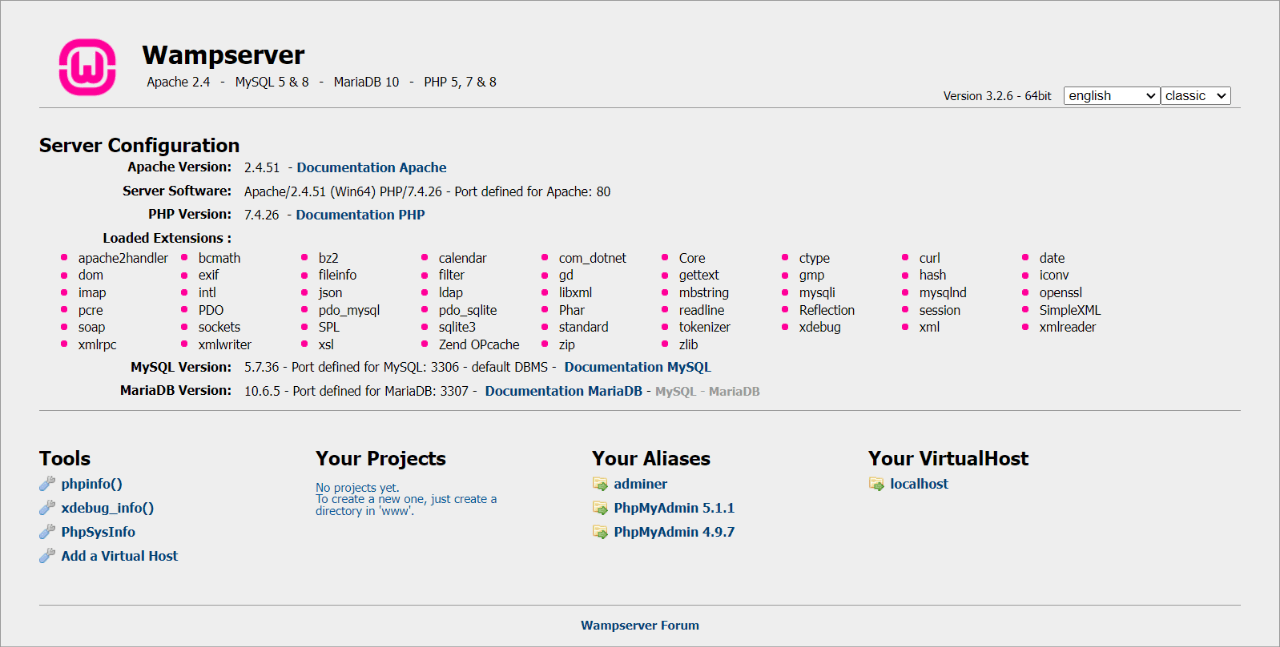Click the openssl extension entry
The image size is (1280, 647).
click(1061, 293)
